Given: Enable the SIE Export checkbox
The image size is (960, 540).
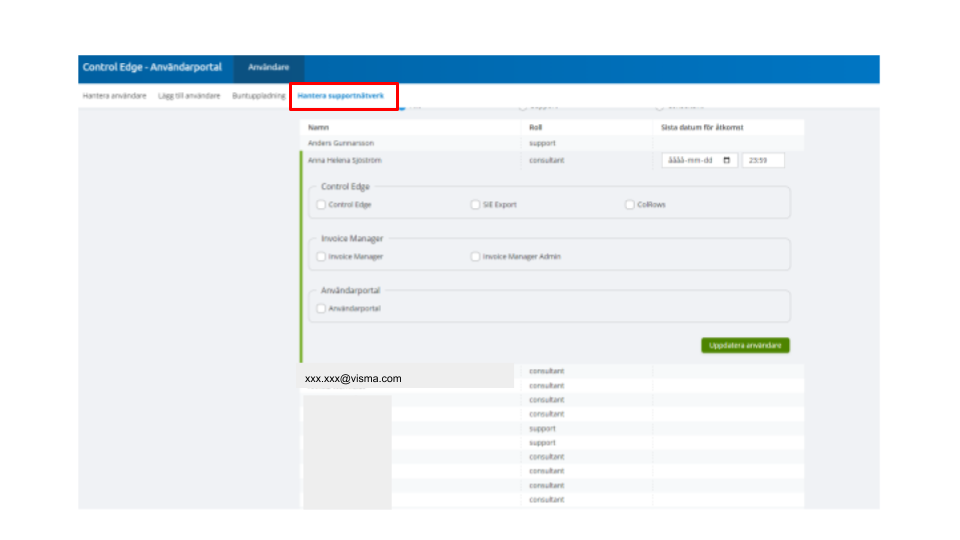Looking at the screenshot, I should click(x=475, y=204).
